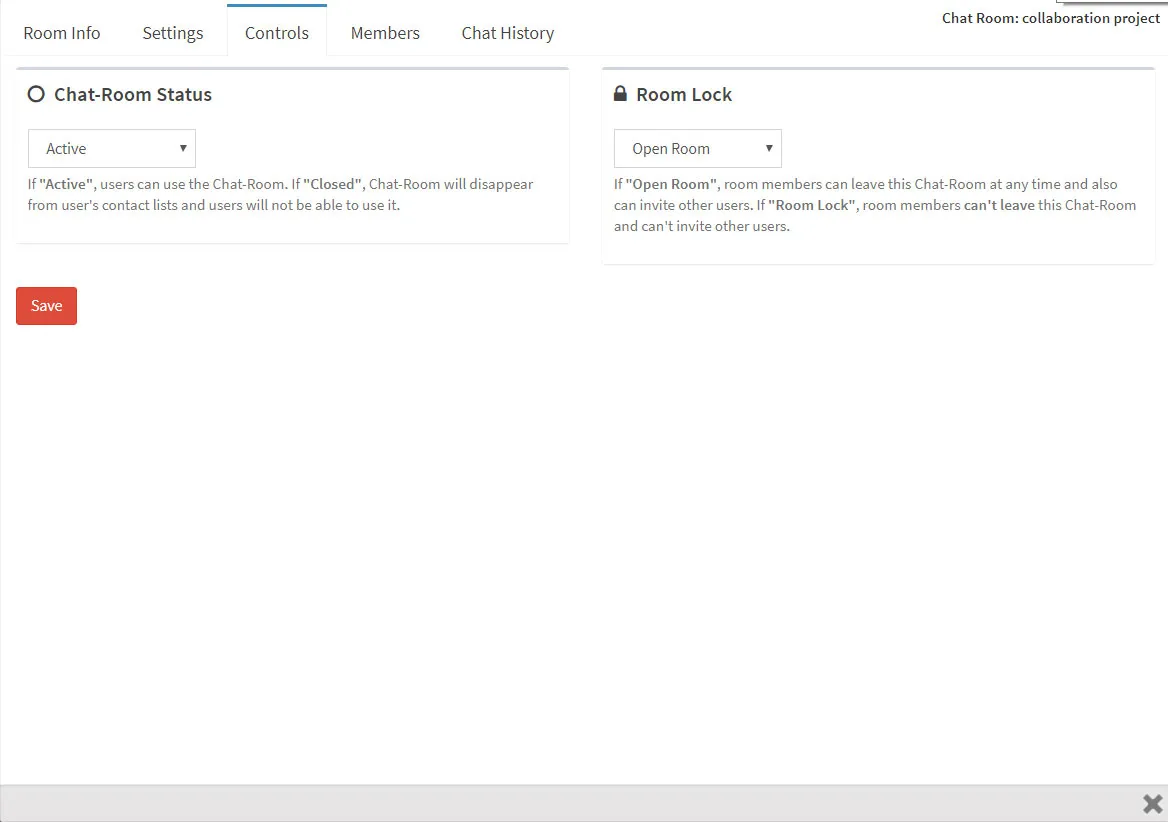Select the Controls tab

pyautogui.click(x=276, y=31)
